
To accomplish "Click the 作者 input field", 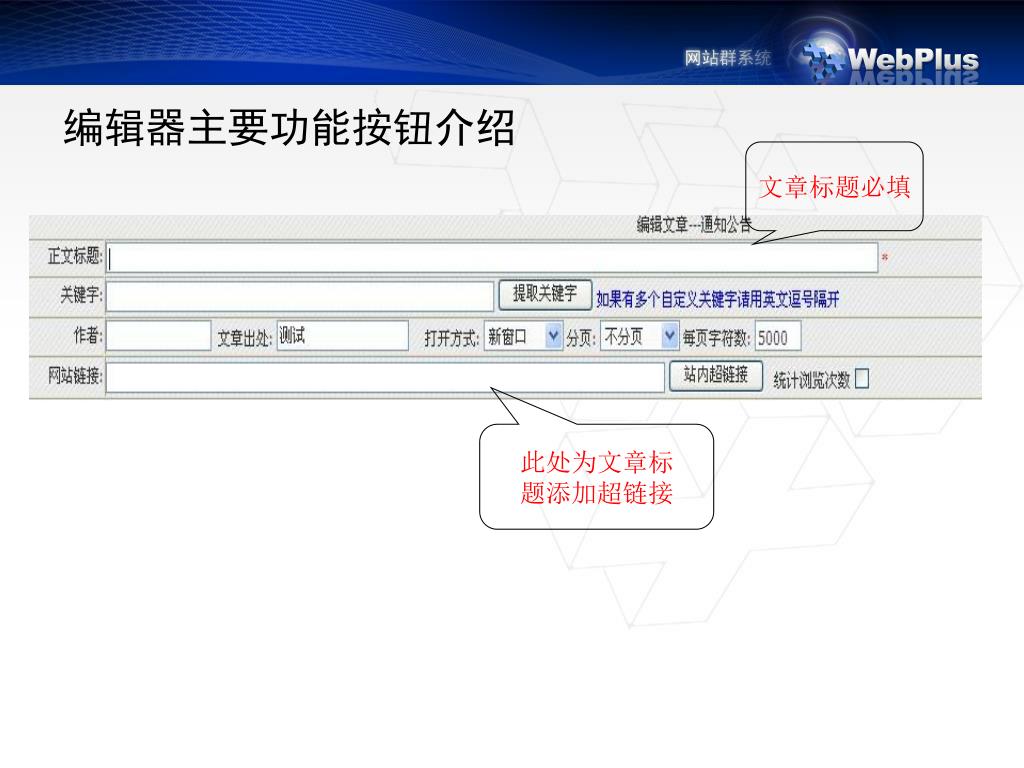I will point(159,336).
